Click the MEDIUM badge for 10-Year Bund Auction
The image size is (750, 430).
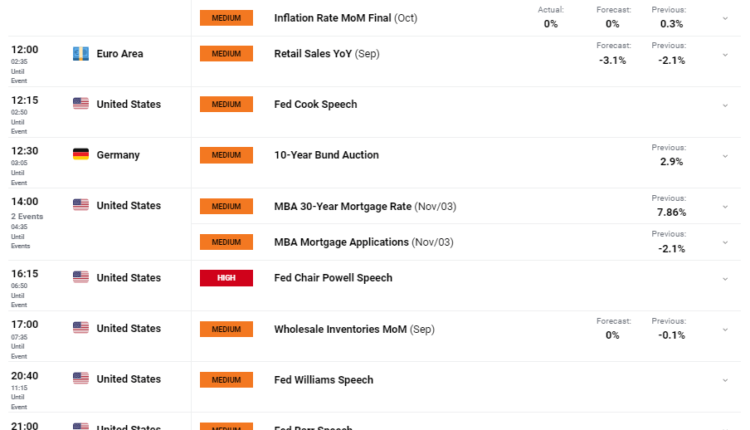pos(226,155)
